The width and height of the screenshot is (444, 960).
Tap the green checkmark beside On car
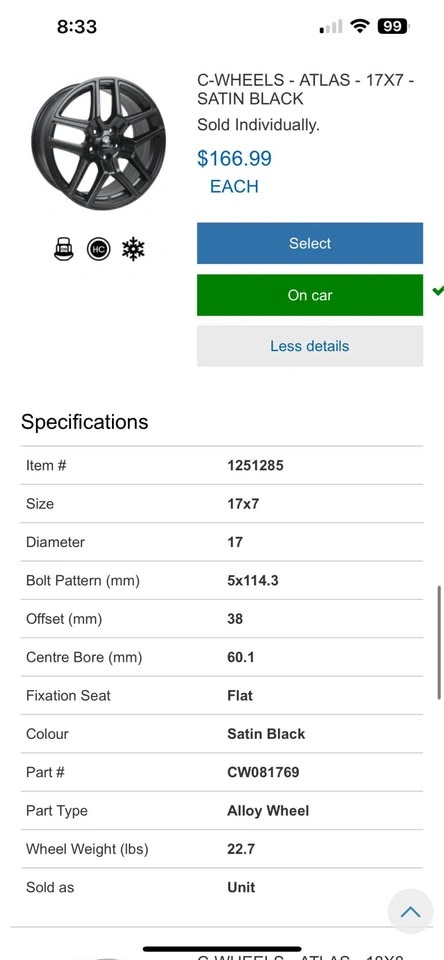click(x=437, y=291)
